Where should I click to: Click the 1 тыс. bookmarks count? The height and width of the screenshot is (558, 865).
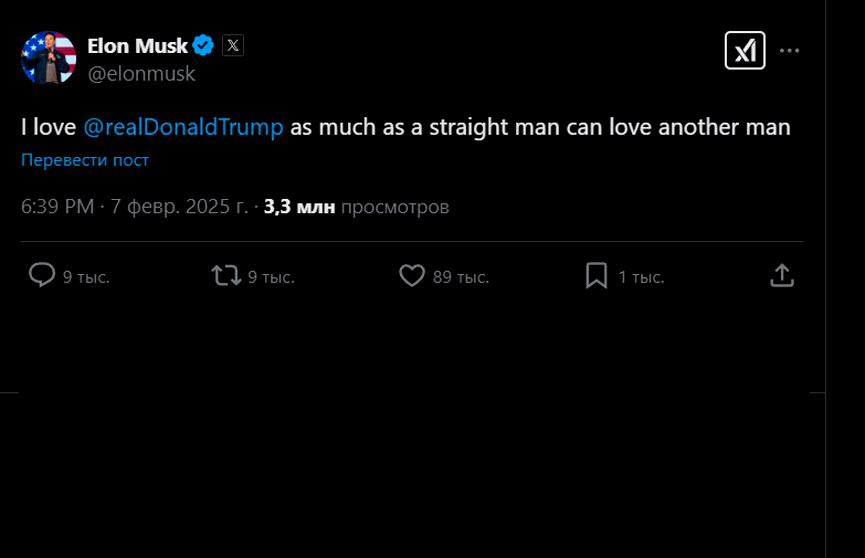click(641, 277)
